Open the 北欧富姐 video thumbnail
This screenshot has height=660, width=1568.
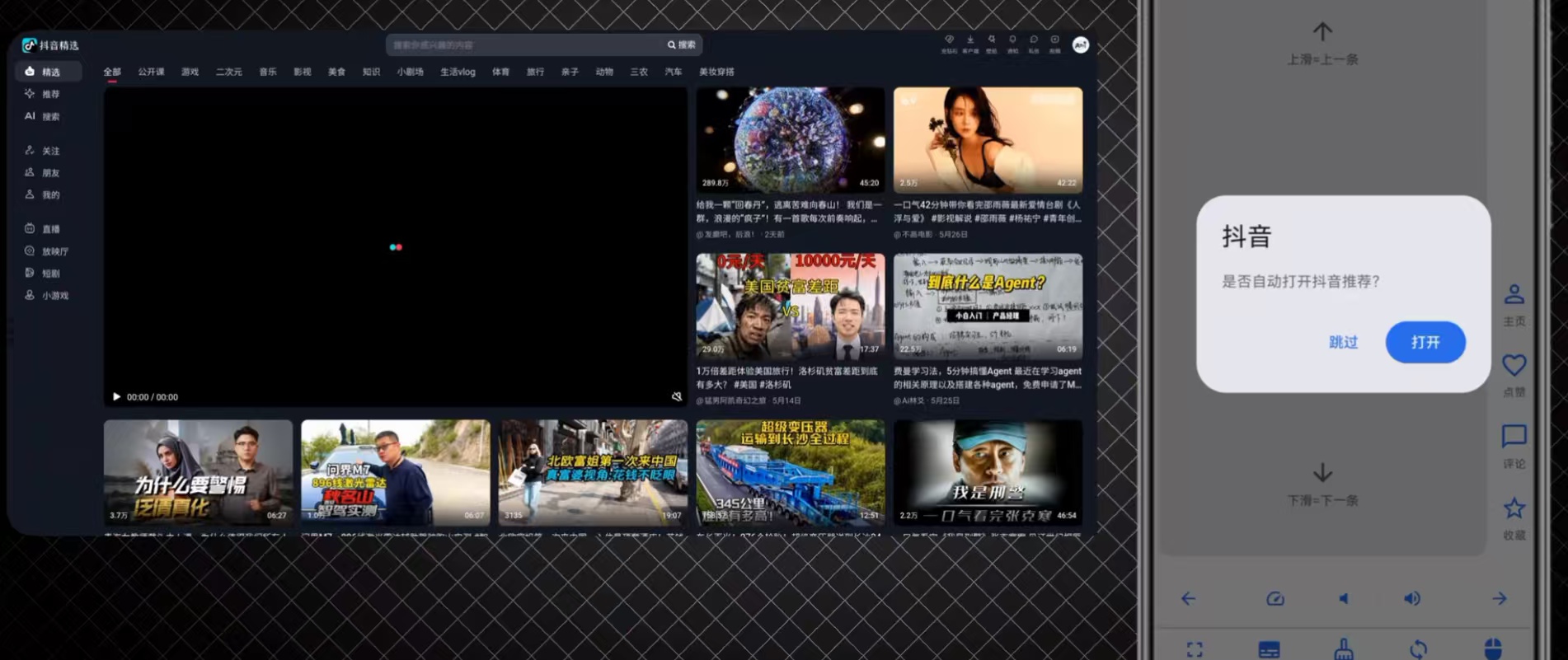pyautogui.click(x=593, y=472)
